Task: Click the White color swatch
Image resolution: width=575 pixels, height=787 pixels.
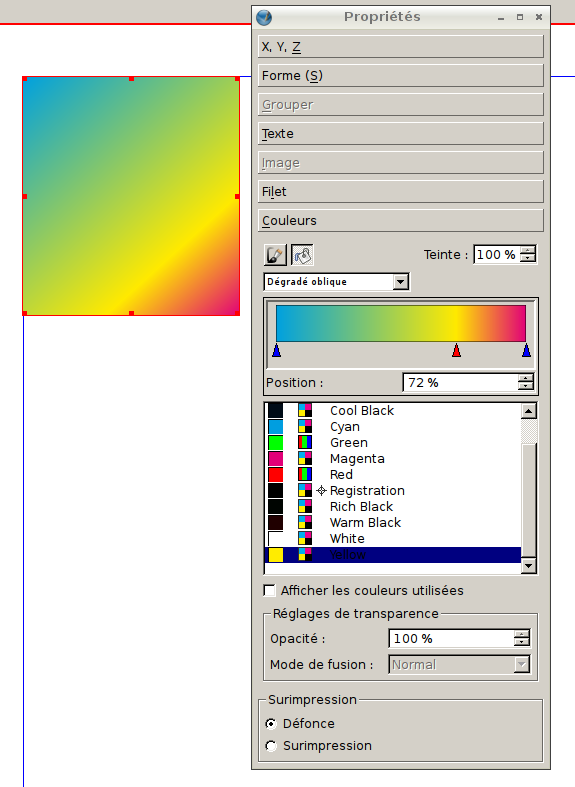Action: point(275,539)
